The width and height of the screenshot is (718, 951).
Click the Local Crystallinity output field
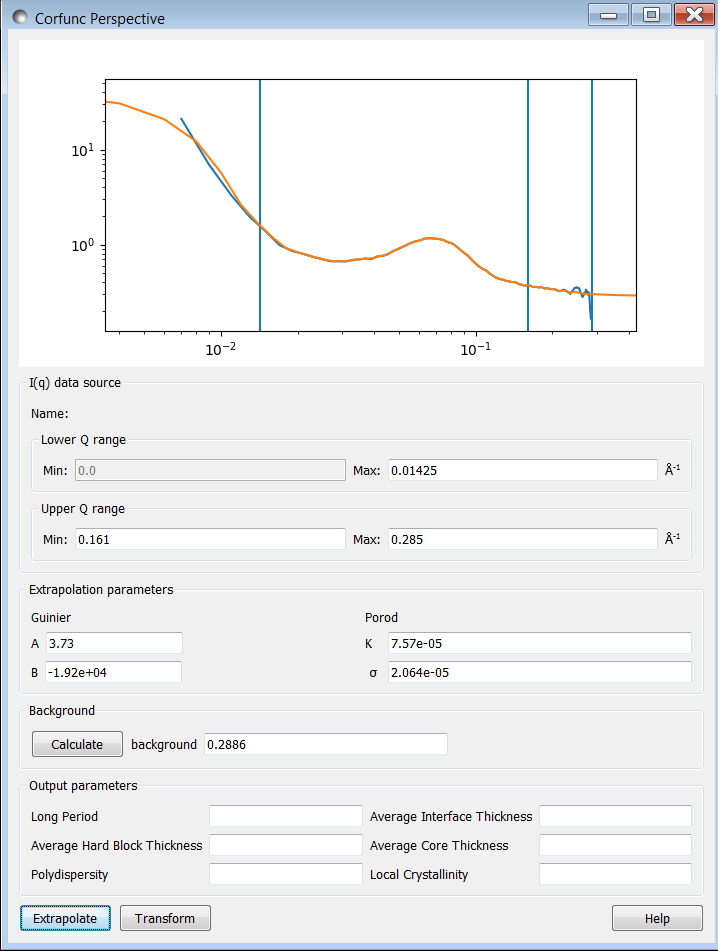(x=614, y=873)
